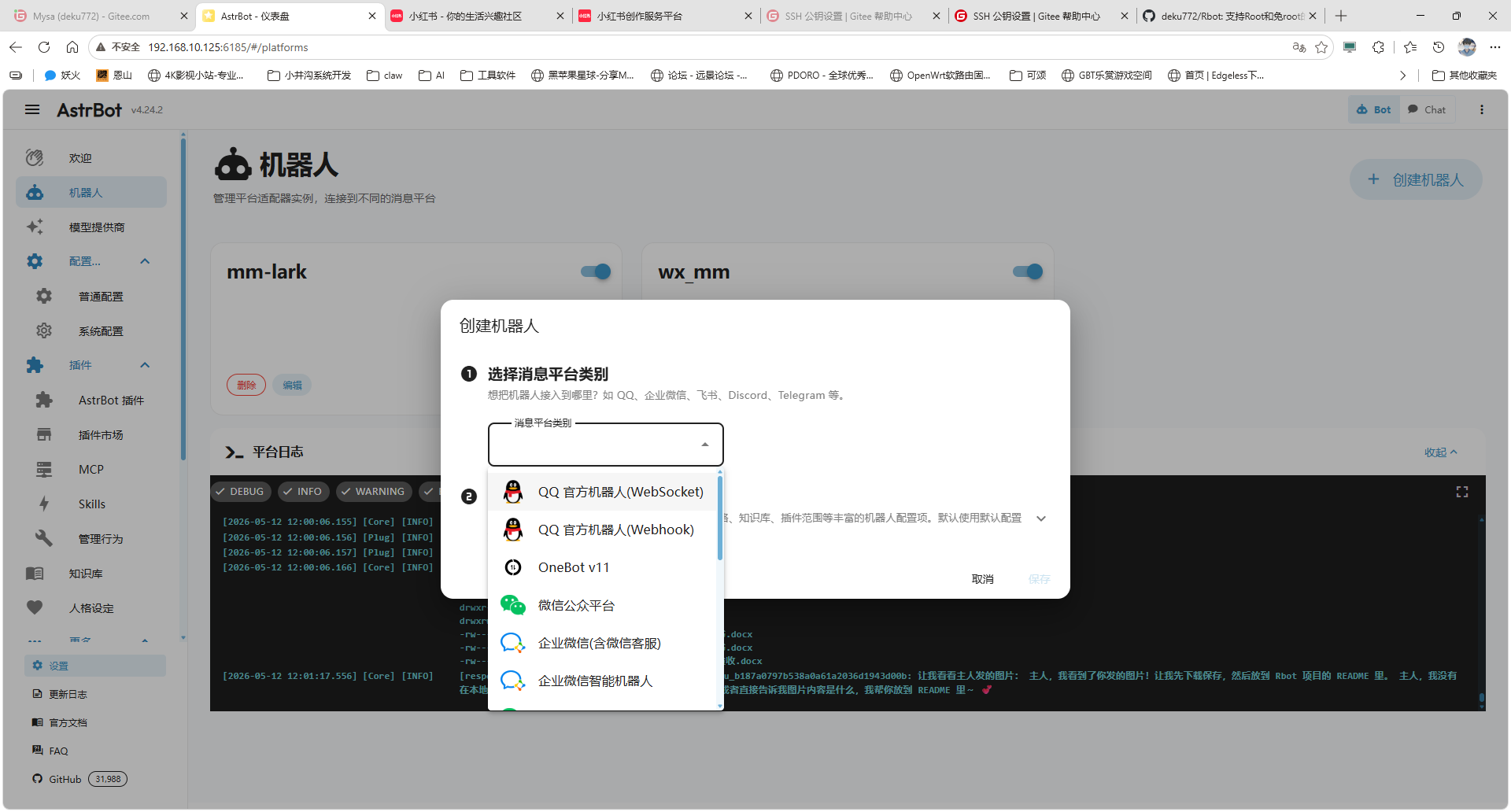This screenshot has width=1511, height=812.
Task: Reload the browser page
Action: (44, 47)
